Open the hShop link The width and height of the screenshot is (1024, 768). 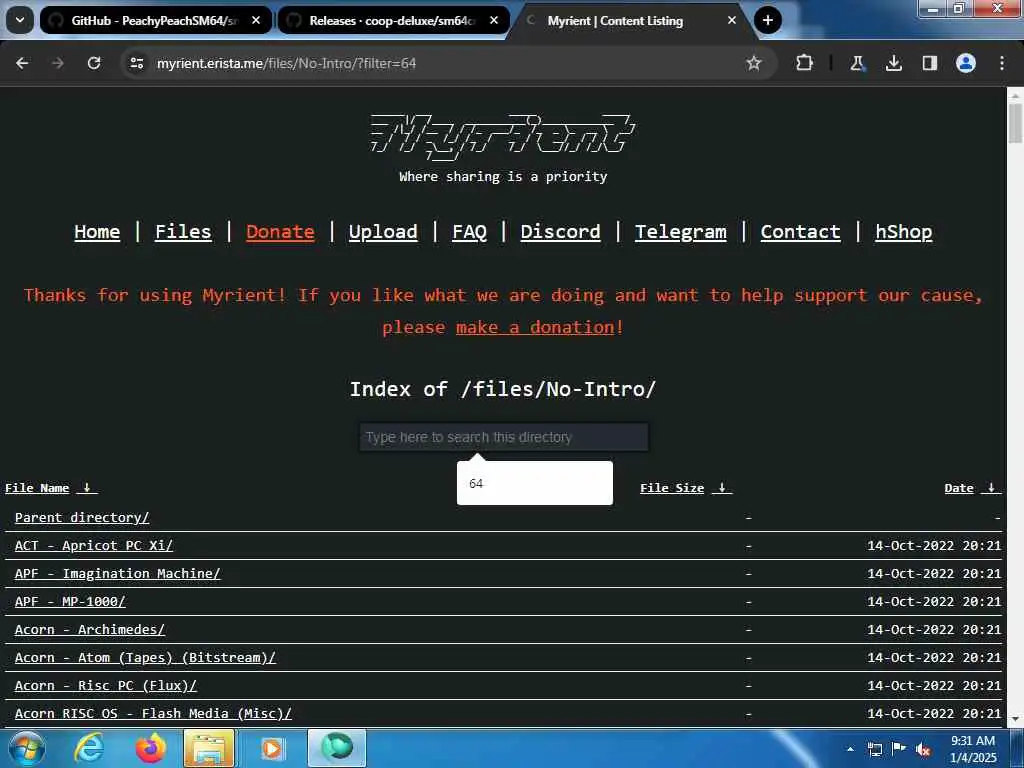(904, 232)
